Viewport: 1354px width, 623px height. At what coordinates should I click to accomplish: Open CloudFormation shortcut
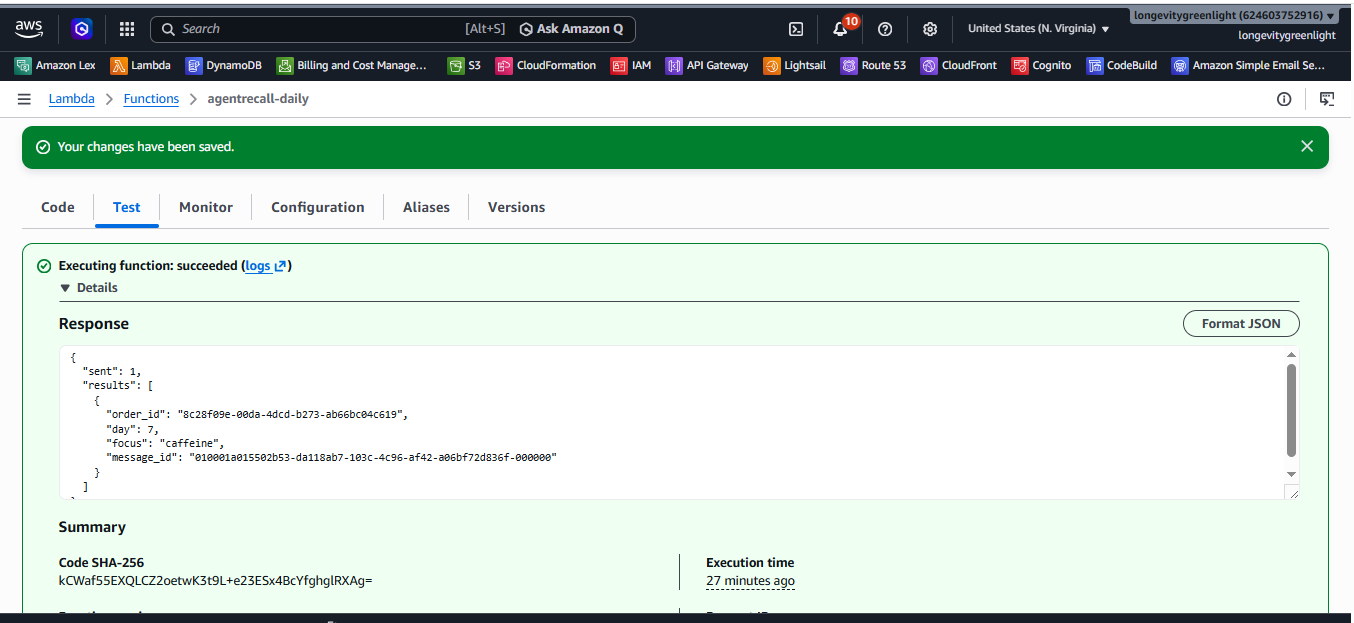pyautogui.click(x=546, y=65)
